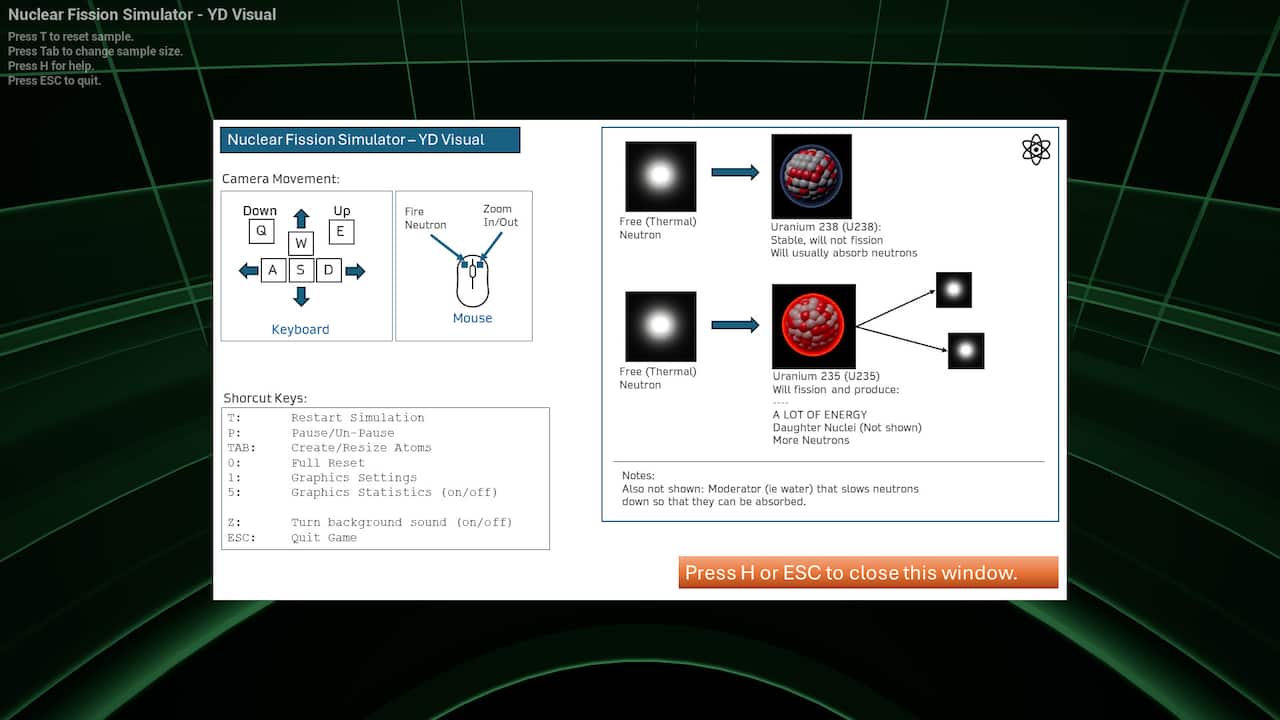
Task: Click the up arrow above W key
Action: pyautogui.click(x=301, y=218)
